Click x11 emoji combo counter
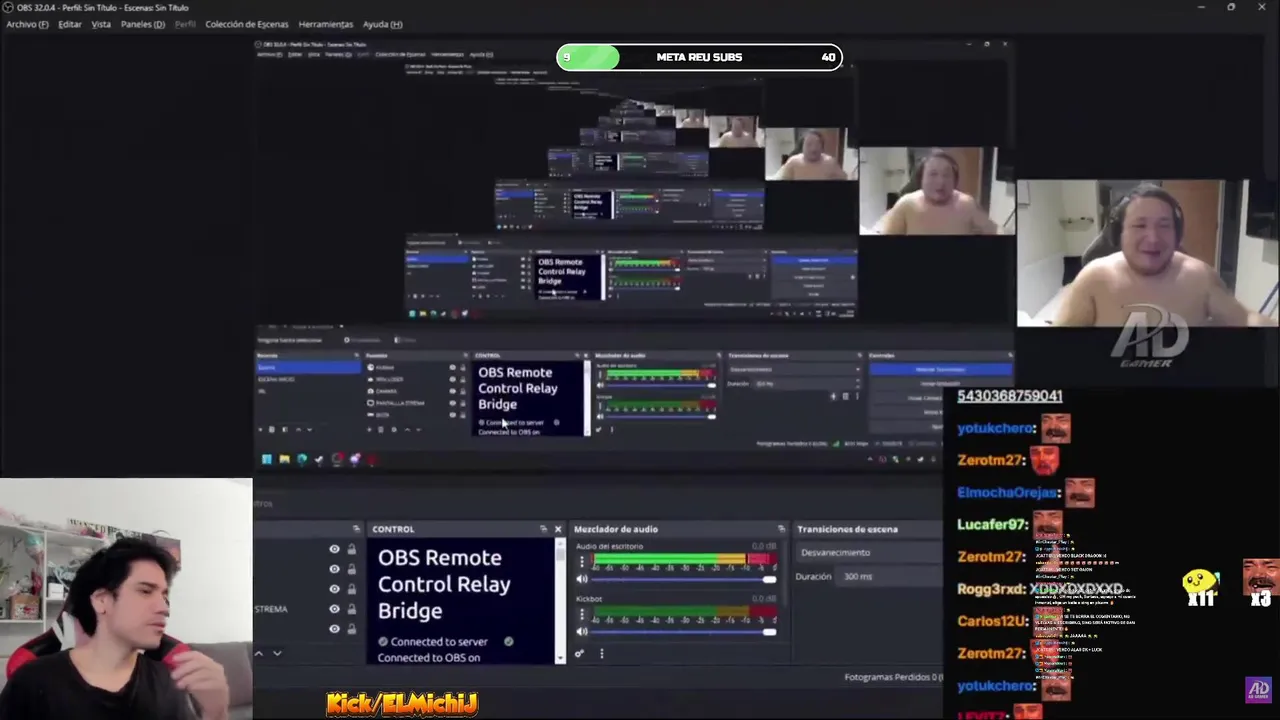 coord(1201,588)
